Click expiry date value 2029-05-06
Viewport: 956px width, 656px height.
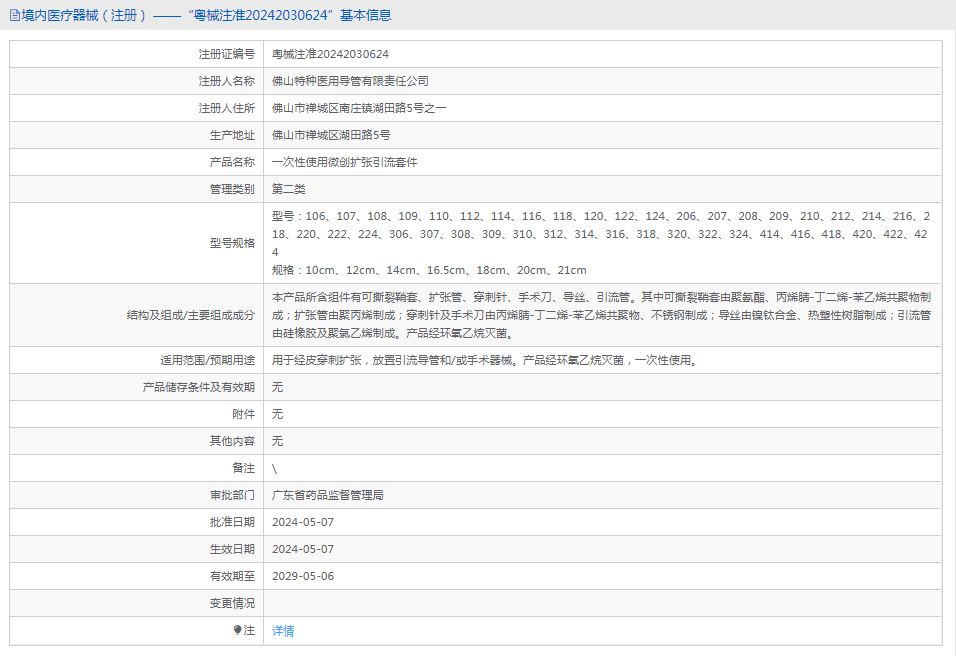[303, 576]
